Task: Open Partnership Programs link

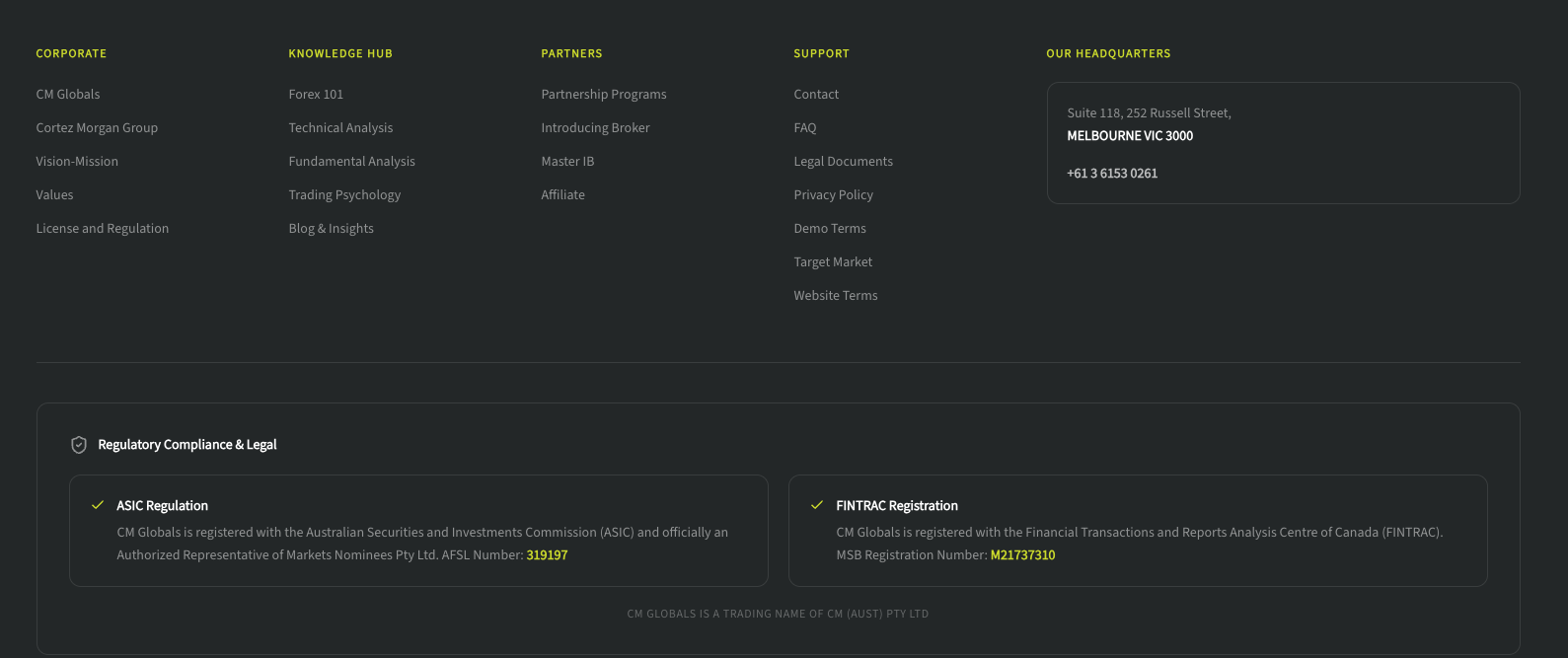Action: (604, 94)
